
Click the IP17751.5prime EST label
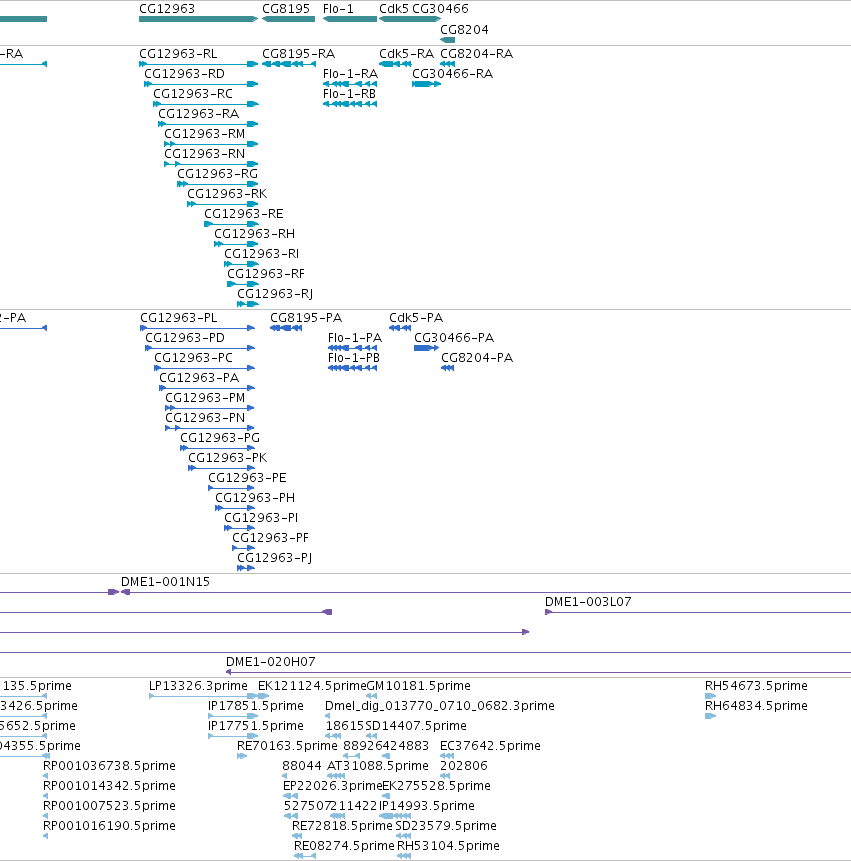coord(256,726)
